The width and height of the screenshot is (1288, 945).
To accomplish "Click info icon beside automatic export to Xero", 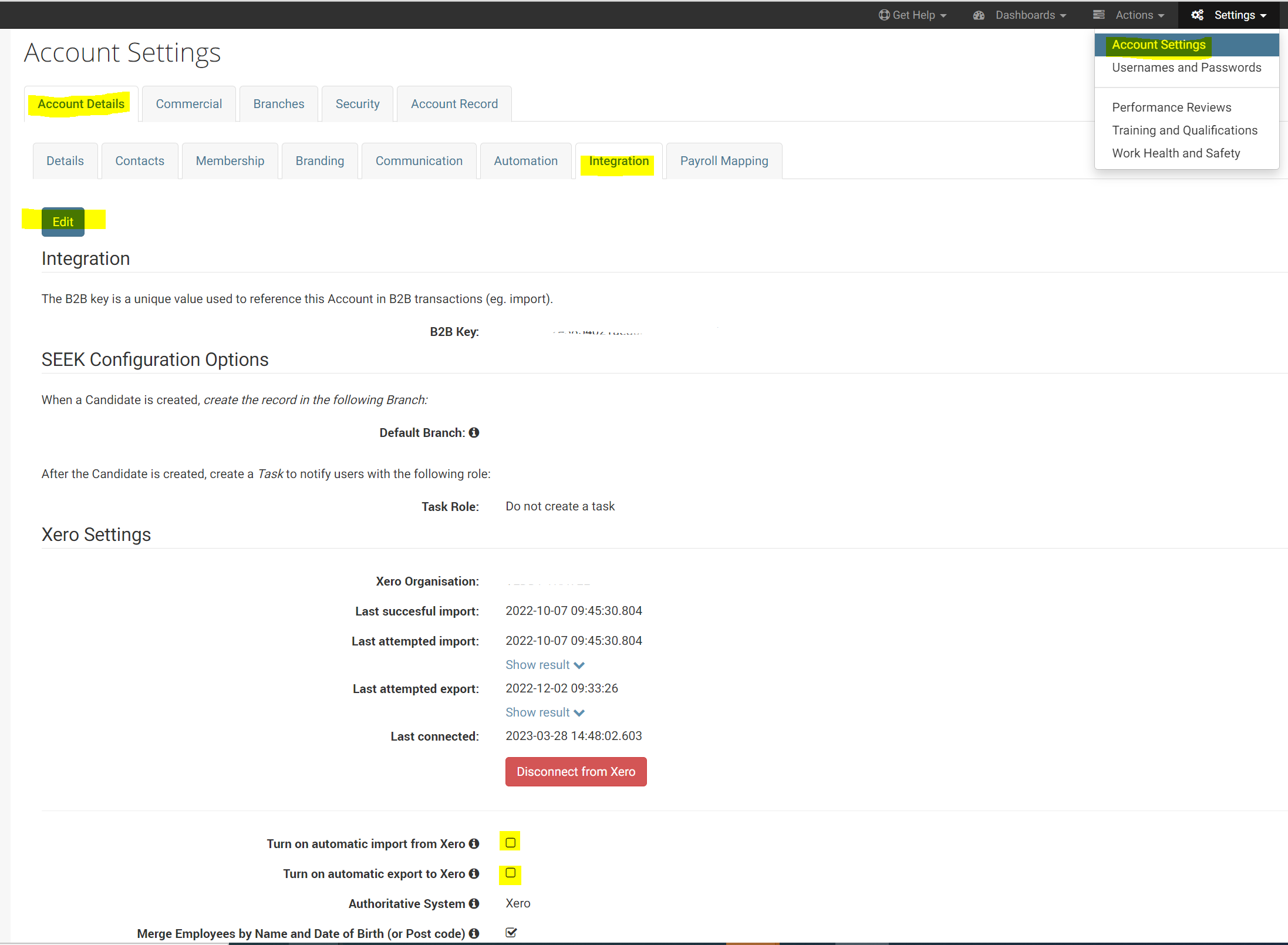I will (x=474, y=874).
